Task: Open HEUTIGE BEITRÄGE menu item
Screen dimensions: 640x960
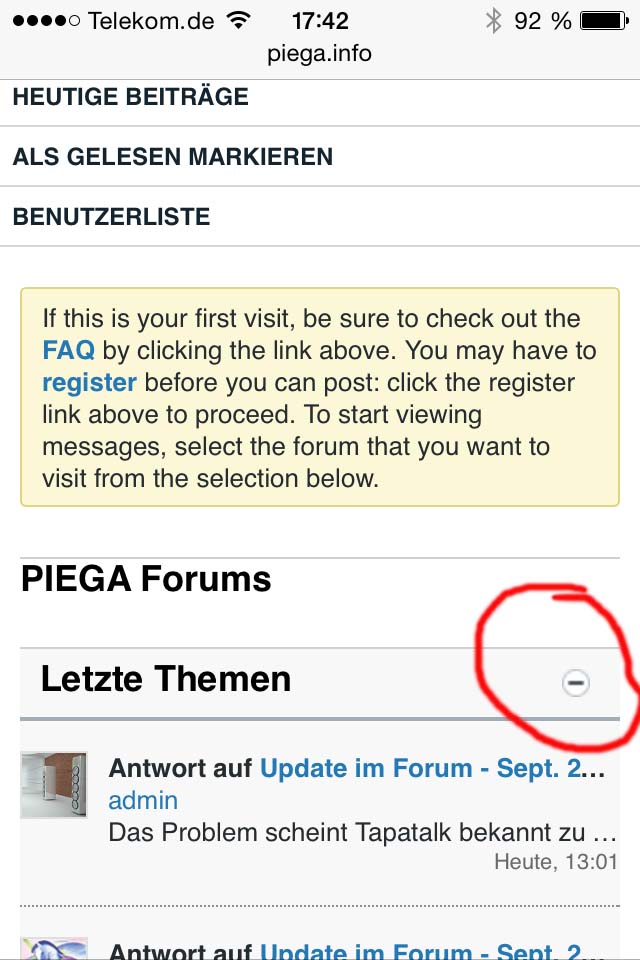Action: click(x=131, y=97)
